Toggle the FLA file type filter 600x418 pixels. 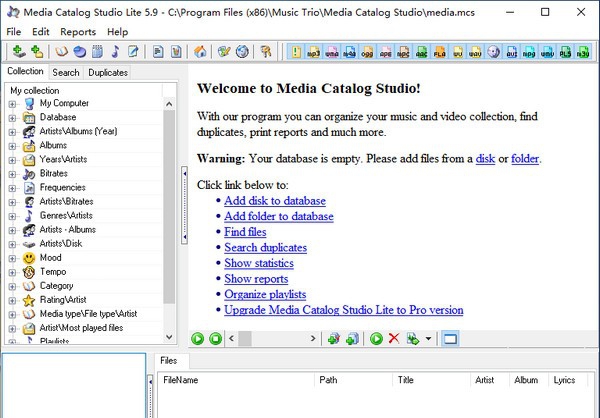439,52
